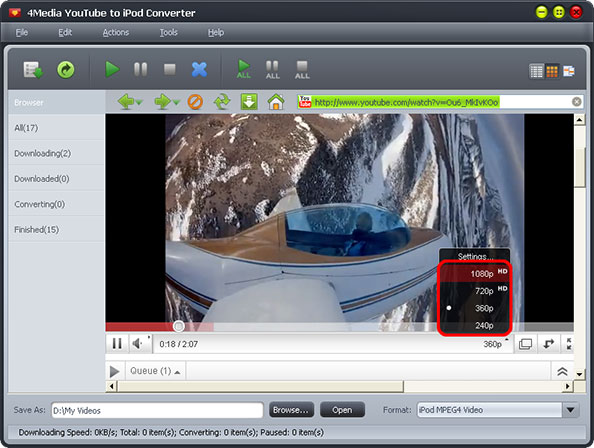Stop loading the page with the orange icon

click(x=195, y=102)
